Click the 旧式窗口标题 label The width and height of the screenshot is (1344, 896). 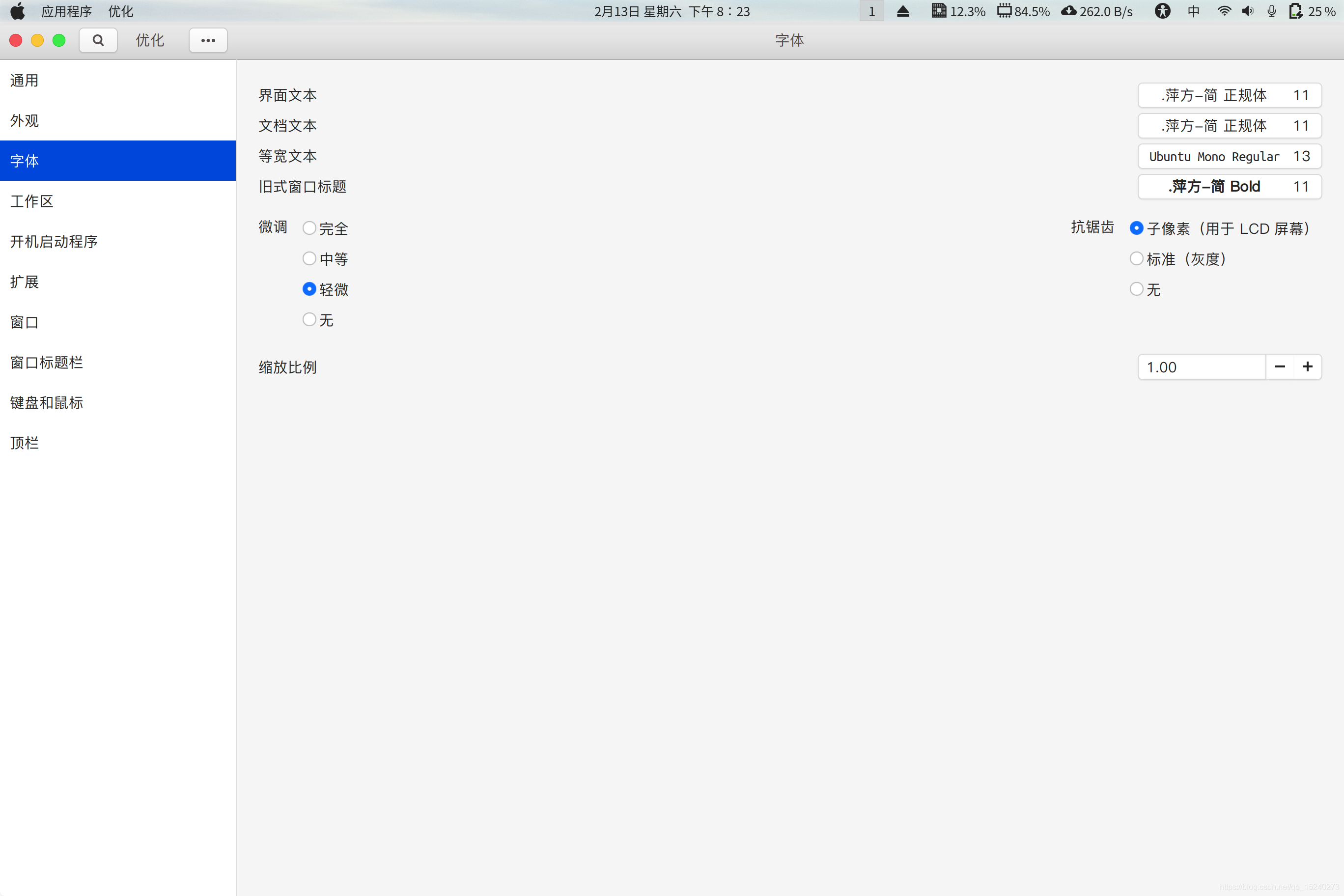(302, 186)
